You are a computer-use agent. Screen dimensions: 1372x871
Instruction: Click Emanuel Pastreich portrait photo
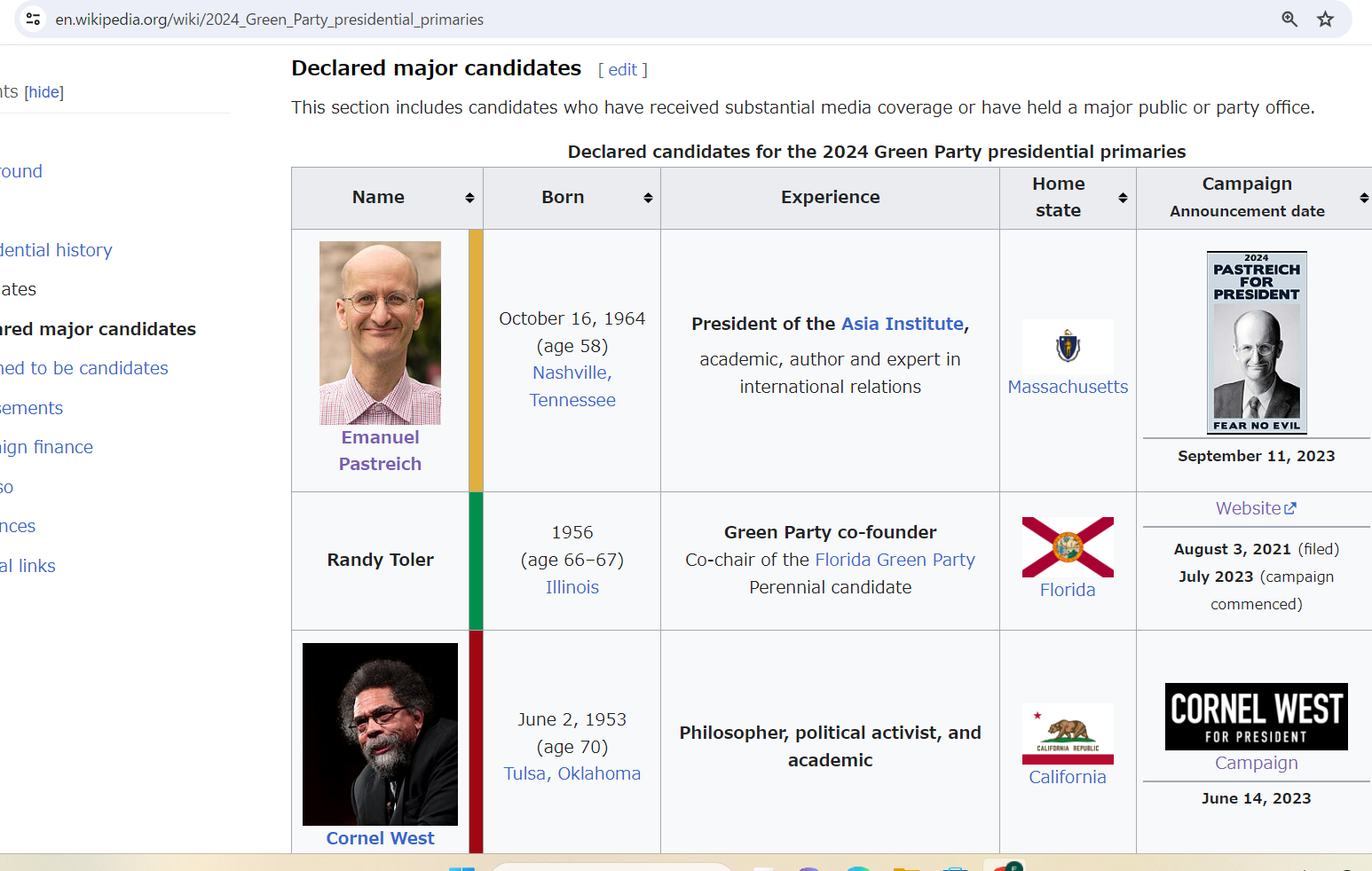380,333
